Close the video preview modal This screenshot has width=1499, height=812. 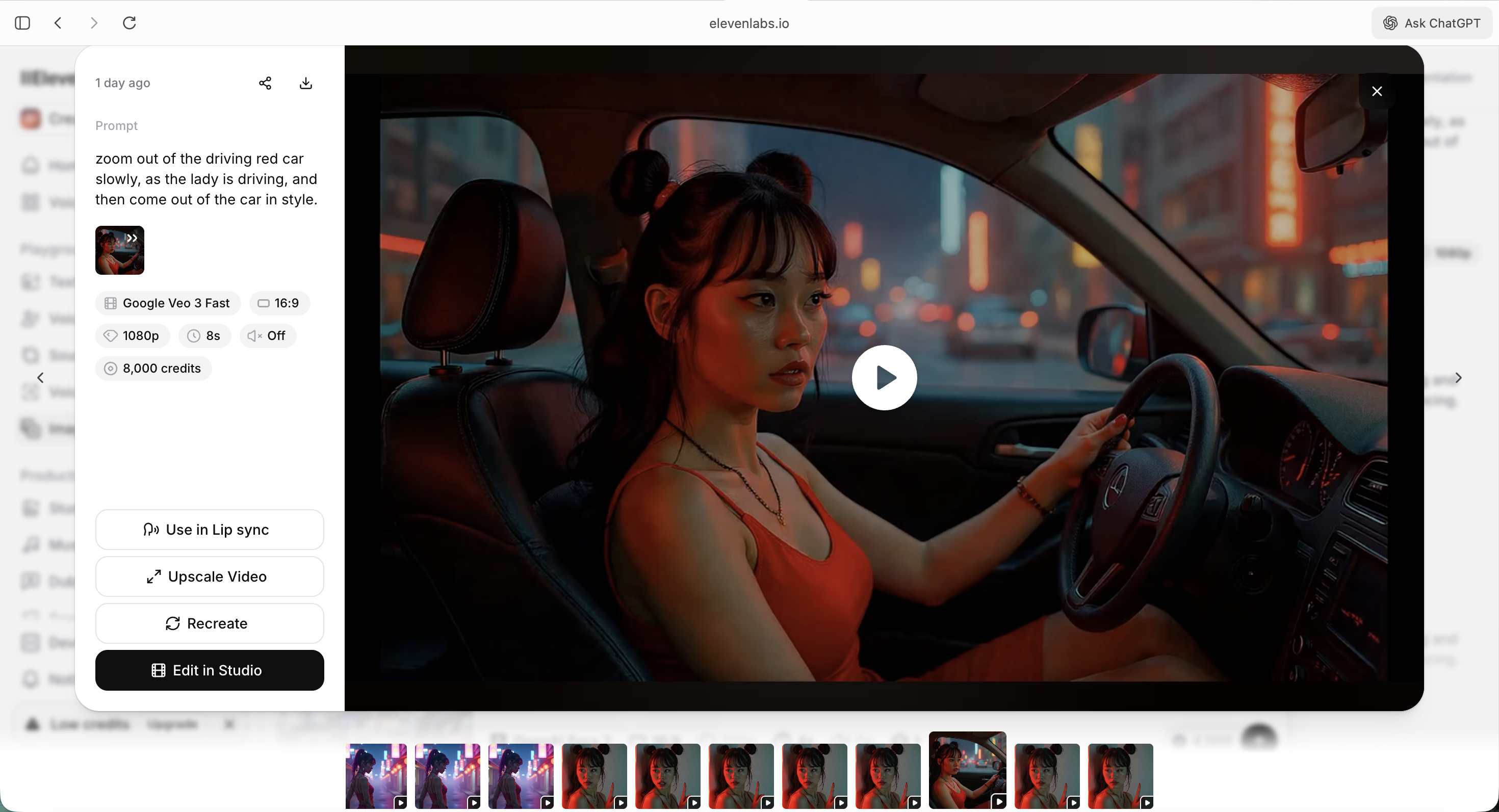click(x=1377, y=91)
